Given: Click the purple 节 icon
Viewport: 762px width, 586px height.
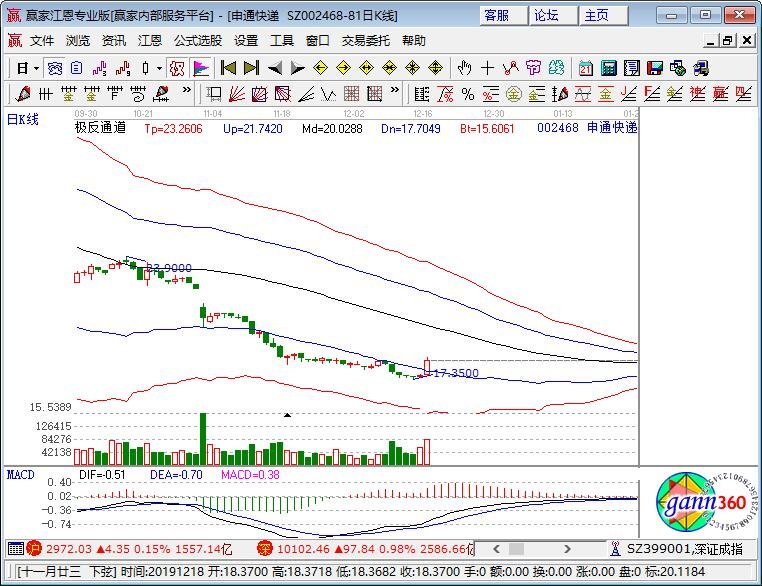Looking at the screenshot, I should tap(534, 68).
